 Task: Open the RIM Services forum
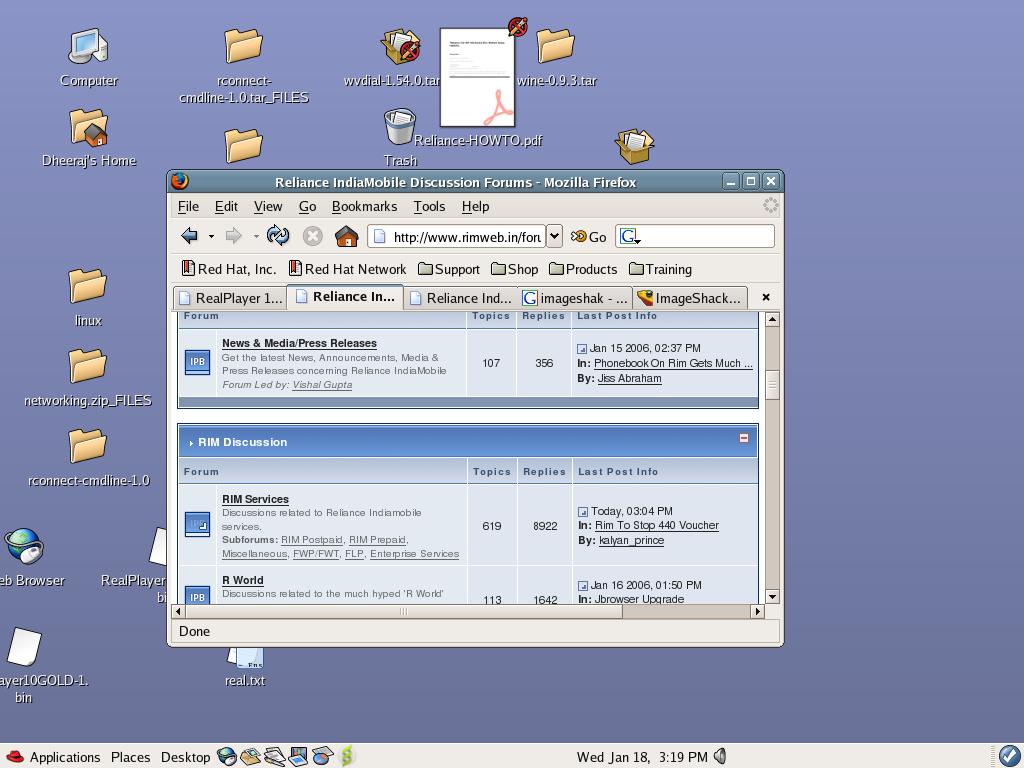(x=255, y=499)
